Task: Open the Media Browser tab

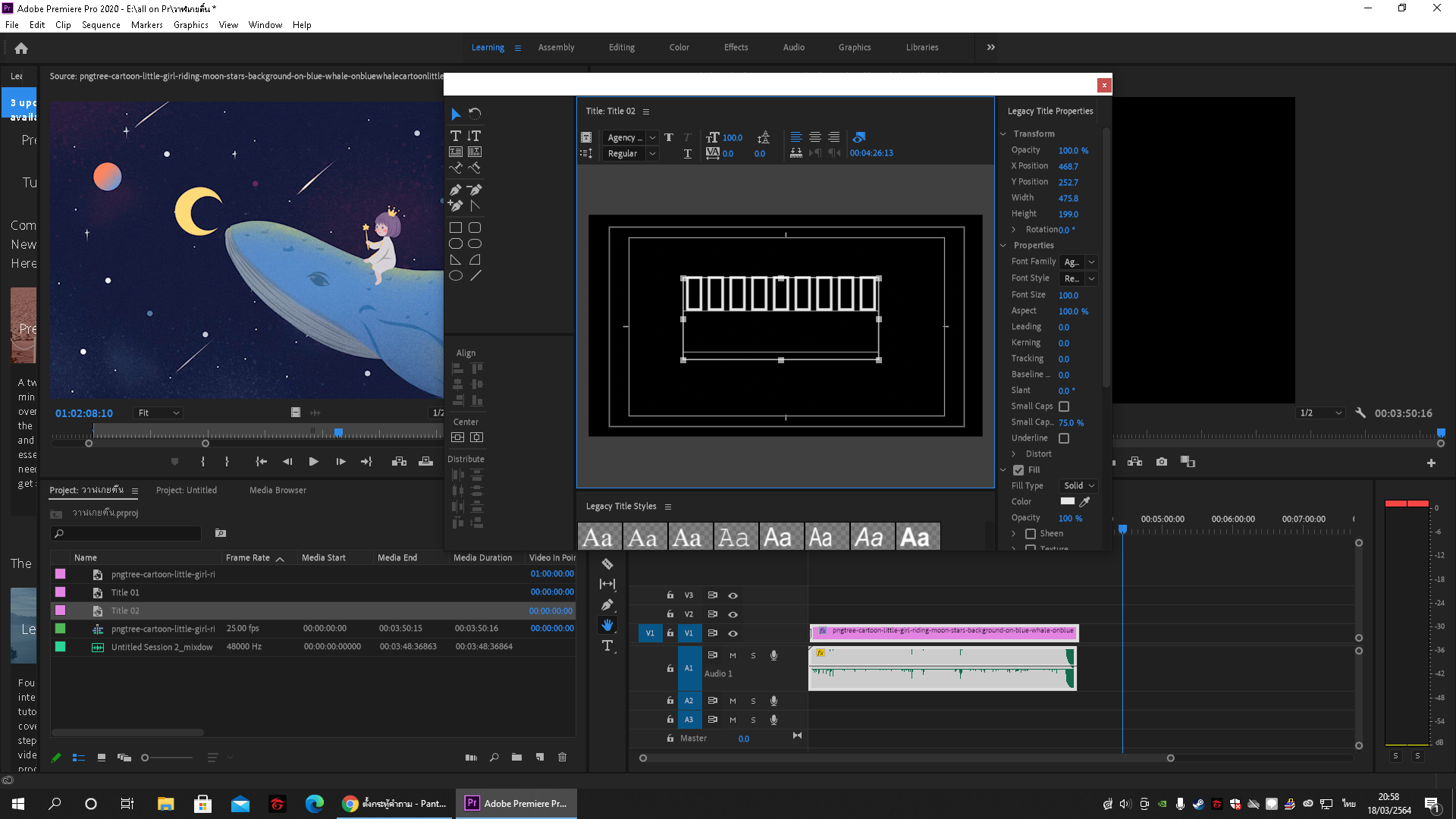Action: (278, 490)
